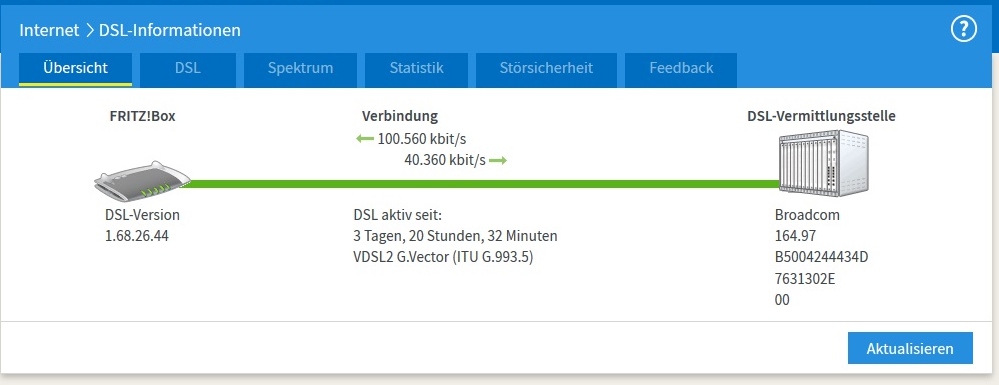This screenshot has height=385, width=999.
Task: Click the green downstream arrow icon
Action: point(365,139)
